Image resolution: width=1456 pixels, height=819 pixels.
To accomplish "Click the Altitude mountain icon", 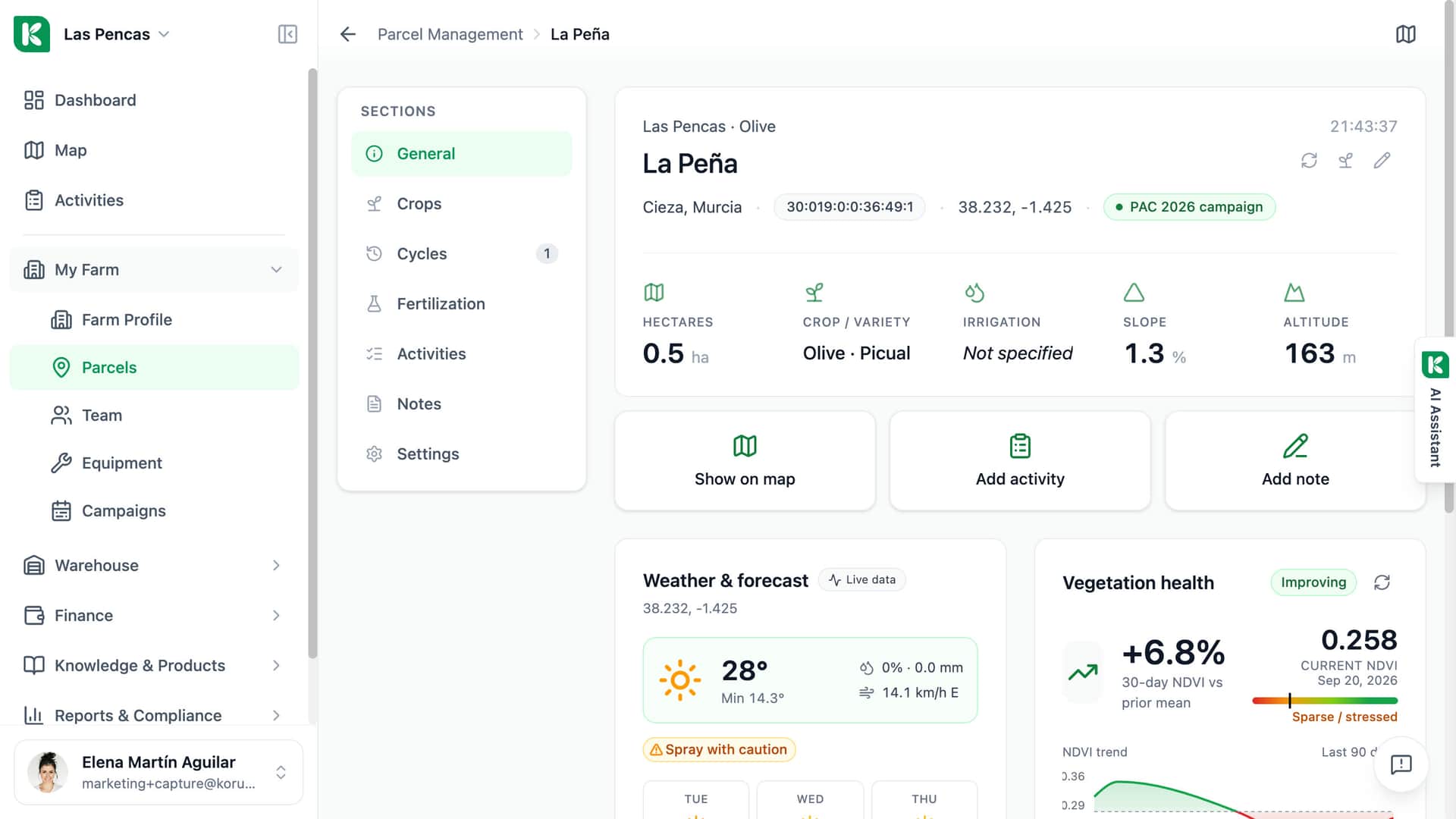I will [1294, 292].
